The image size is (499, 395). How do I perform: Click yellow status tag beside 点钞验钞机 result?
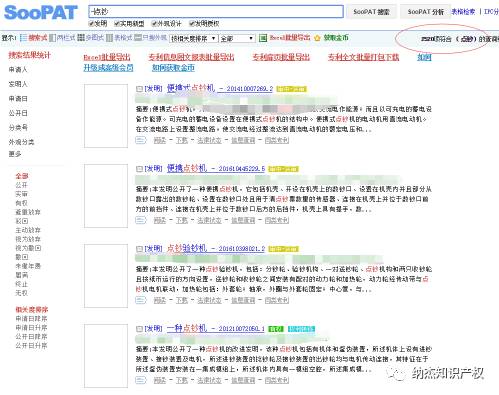(x=283, y=249)
